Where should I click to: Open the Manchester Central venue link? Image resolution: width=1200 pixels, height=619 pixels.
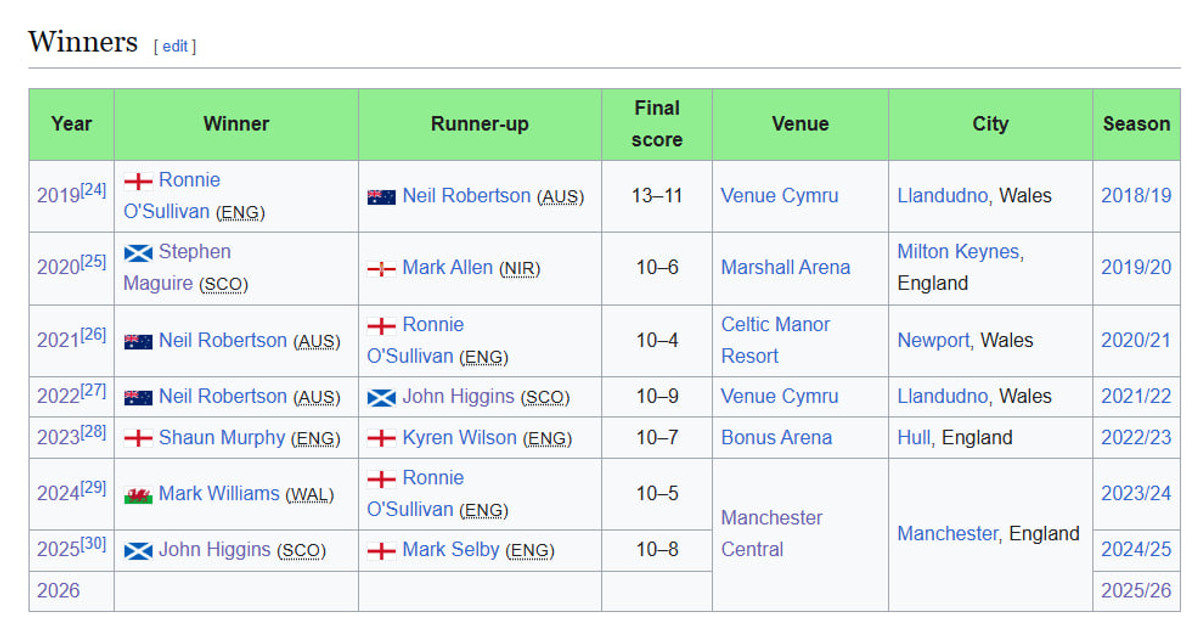tap(771, 533)
